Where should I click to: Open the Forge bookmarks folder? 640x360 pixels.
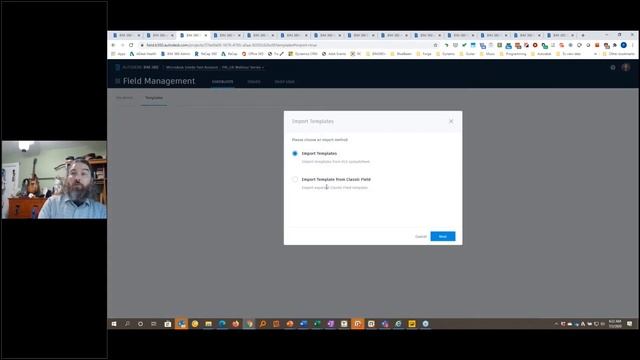point(424,54)
